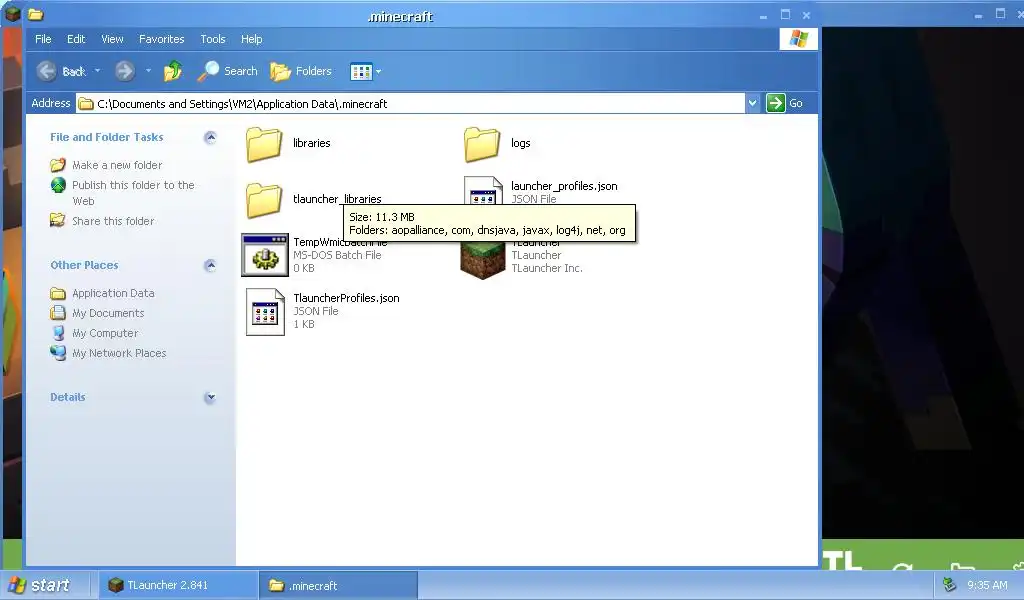Select the logs folder icon
The image size is (1024, 600).
point(482,144)
